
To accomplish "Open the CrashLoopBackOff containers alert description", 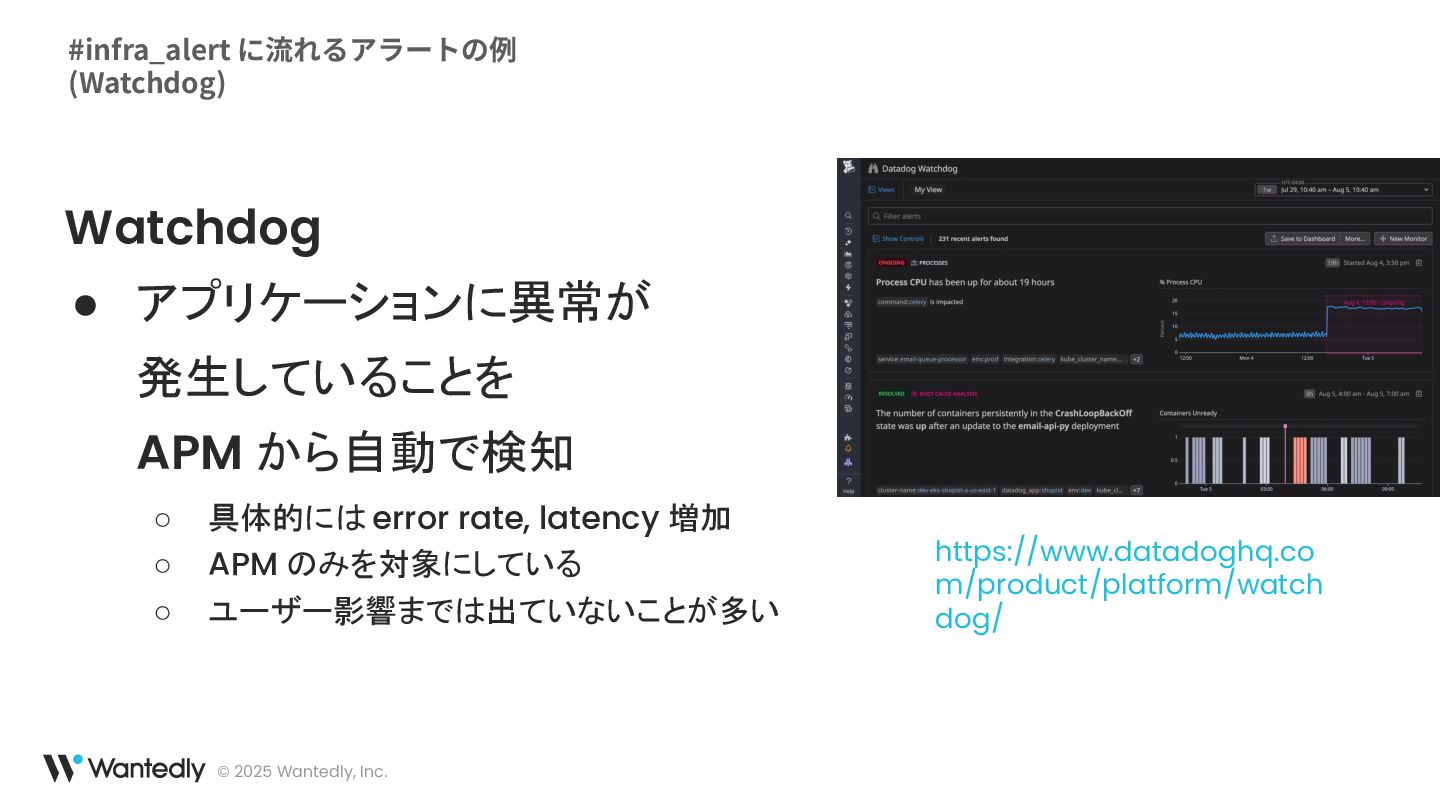I will pos(1004,419).
